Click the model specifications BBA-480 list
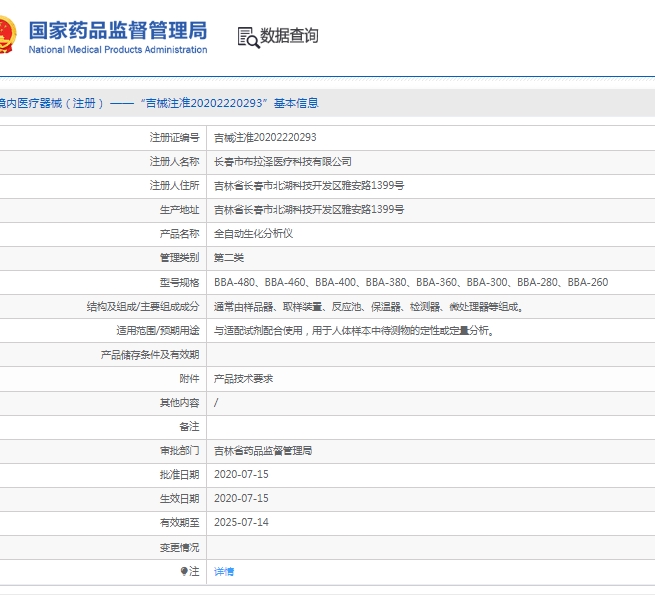The width and height of the screenshot is (655, 595). pyautogui.click(x=411, y=282)
